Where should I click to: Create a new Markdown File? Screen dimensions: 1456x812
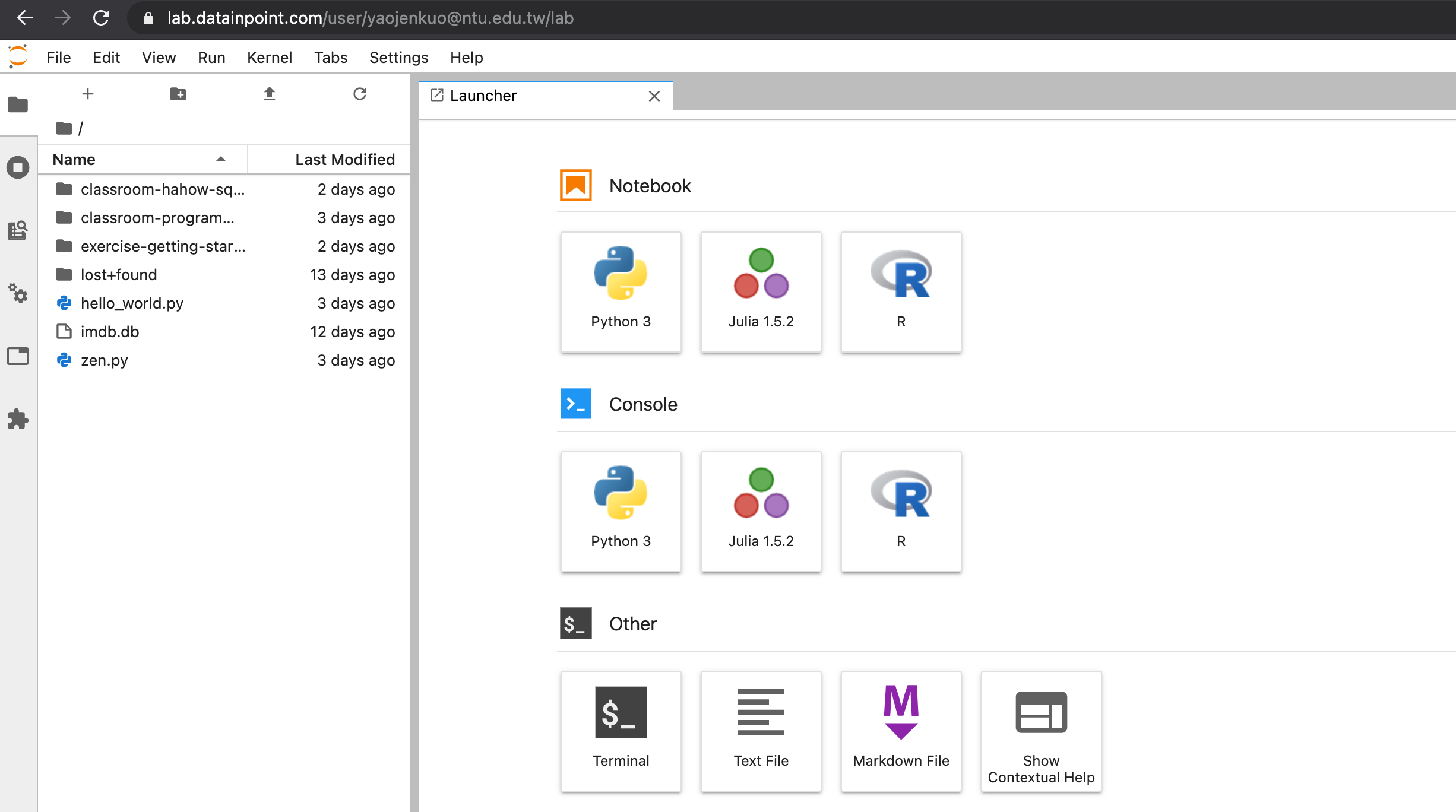(901, 731)
